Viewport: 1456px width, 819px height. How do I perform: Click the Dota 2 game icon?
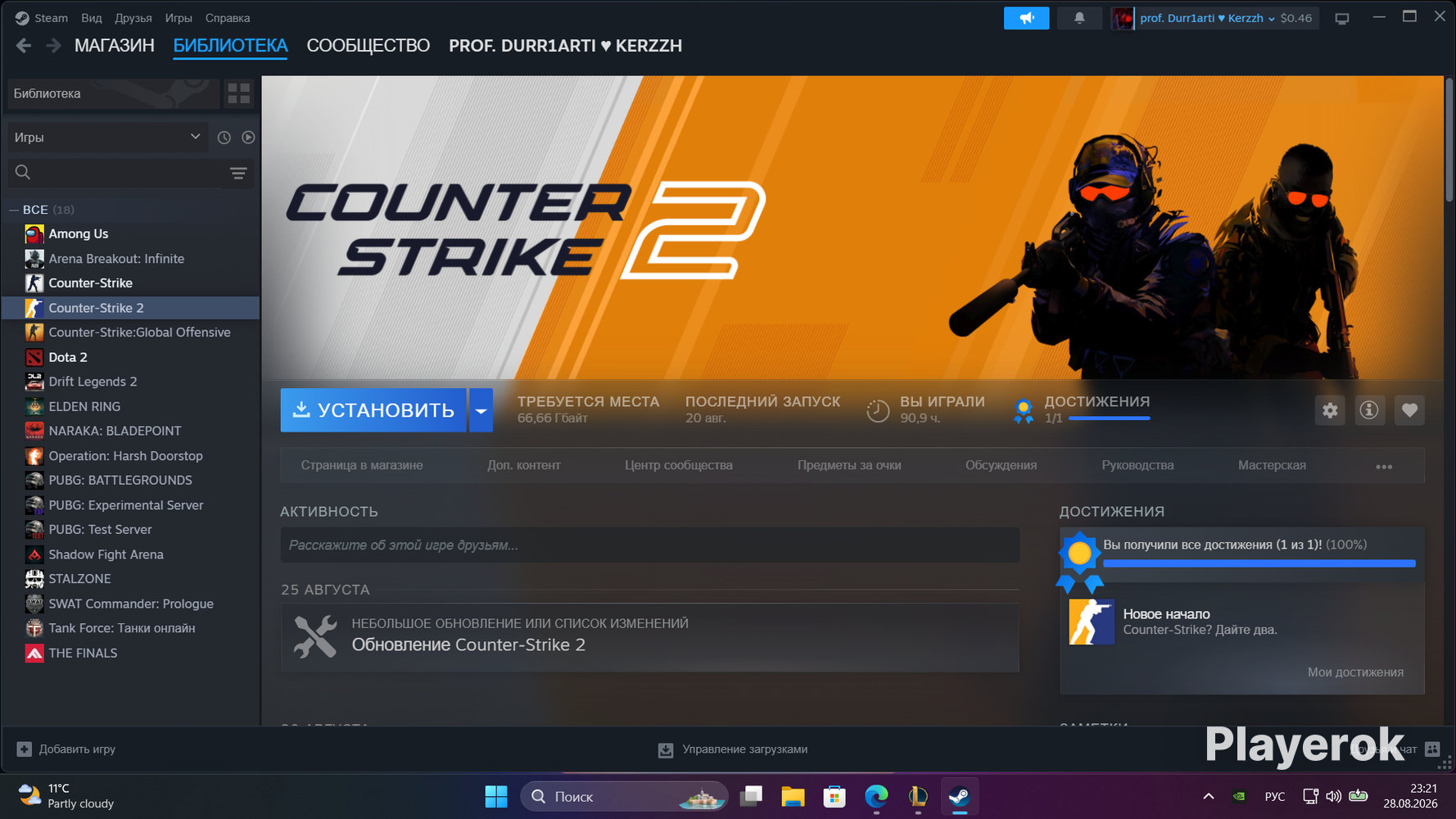(34, 357)
